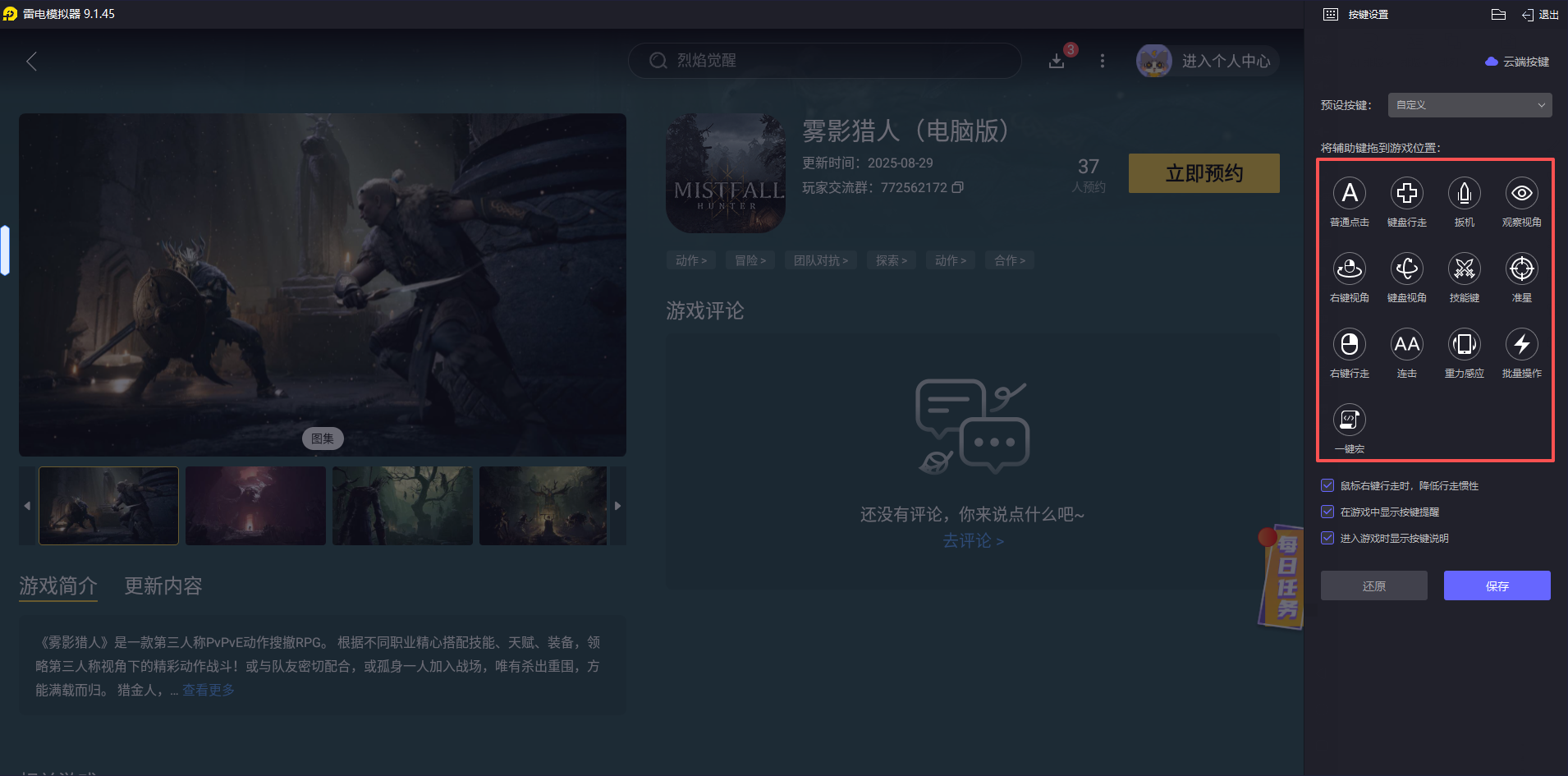Open the 预设按键 自定义 dropdown

tap(1469, 105)
